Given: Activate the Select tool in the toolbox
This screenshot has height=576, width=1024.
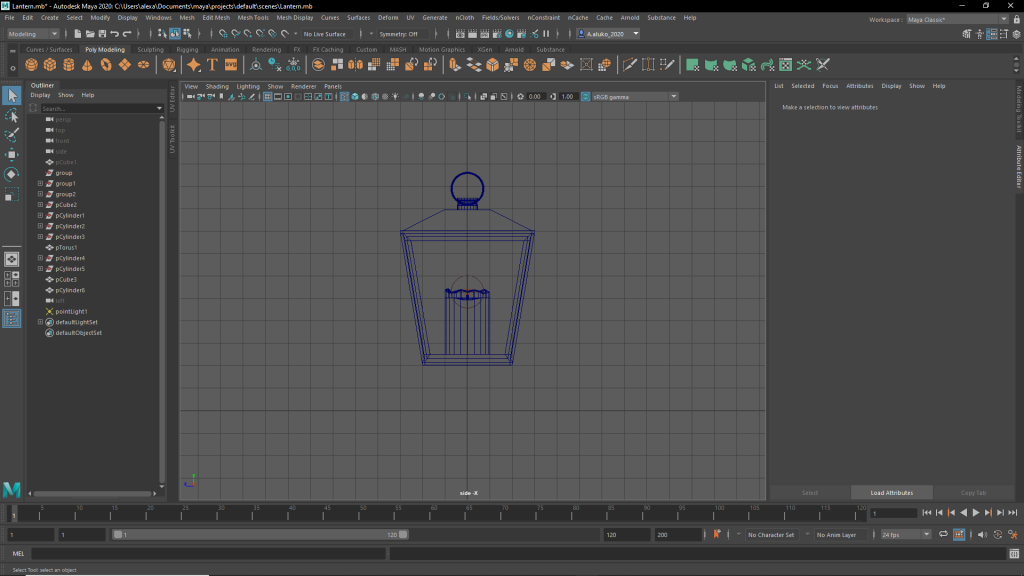Looking at the screenshot, I should [x=11, y=96].
